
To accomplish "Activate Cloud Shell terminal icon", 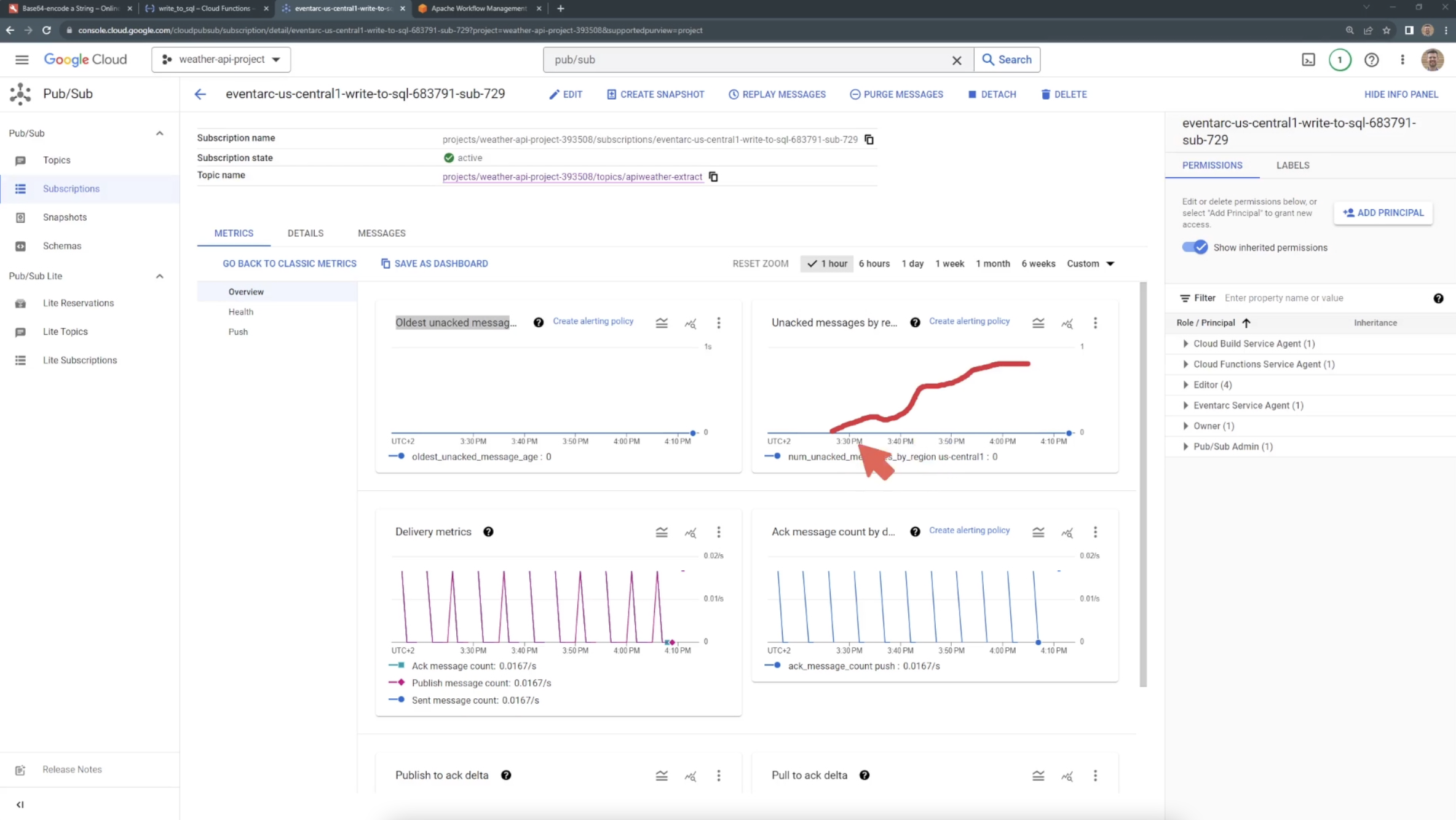I will (x=1308, y=60).
